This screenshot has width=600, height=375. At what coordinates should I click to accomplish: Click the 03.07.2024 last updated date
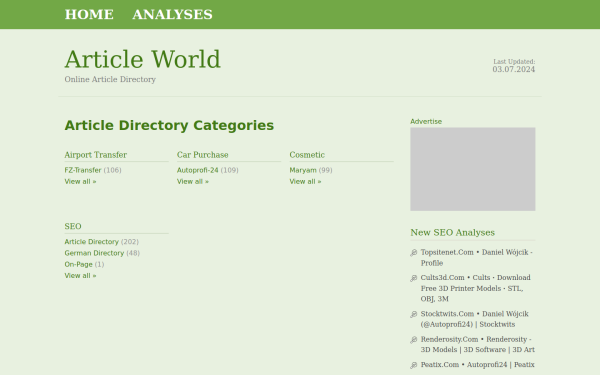514,69
